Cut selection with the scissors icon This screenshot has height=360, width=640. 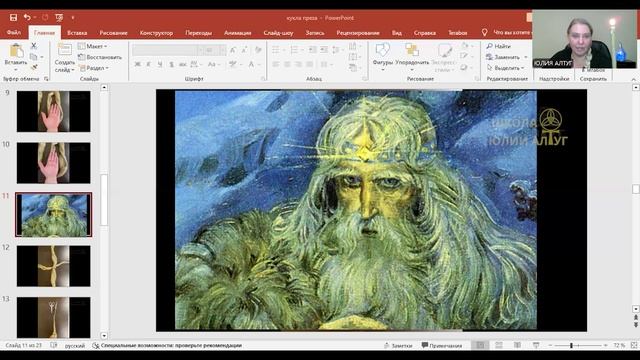[x=34, y=46]
